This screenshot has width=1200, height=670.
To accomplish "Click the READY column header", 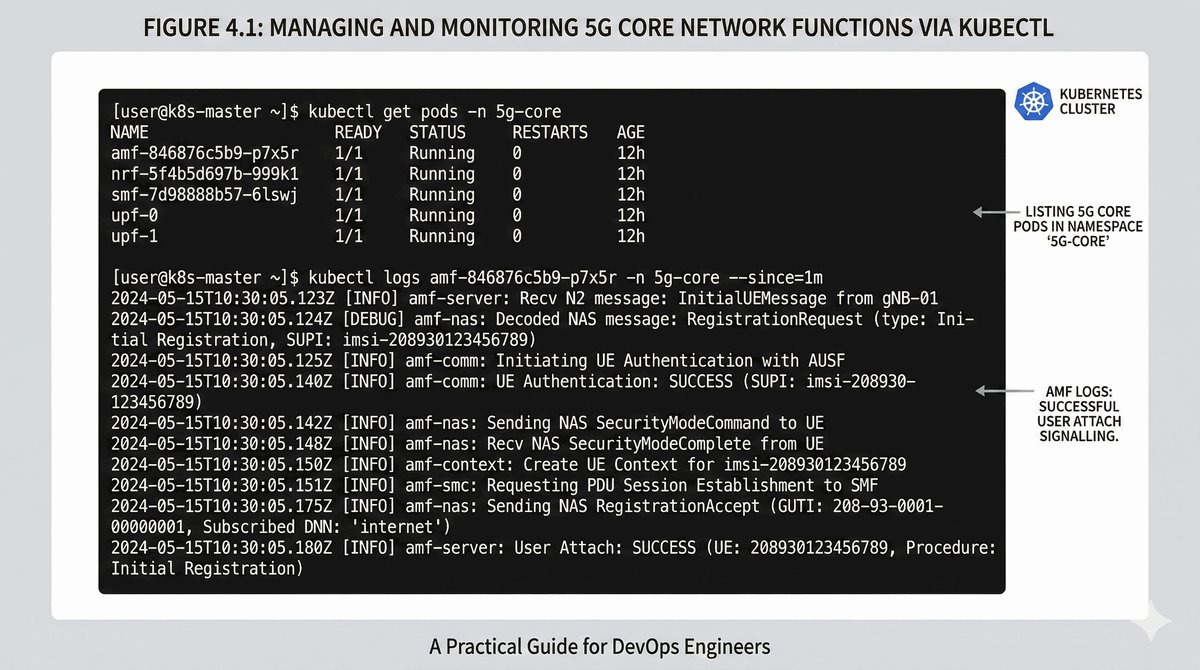I will tap(358, 132).
